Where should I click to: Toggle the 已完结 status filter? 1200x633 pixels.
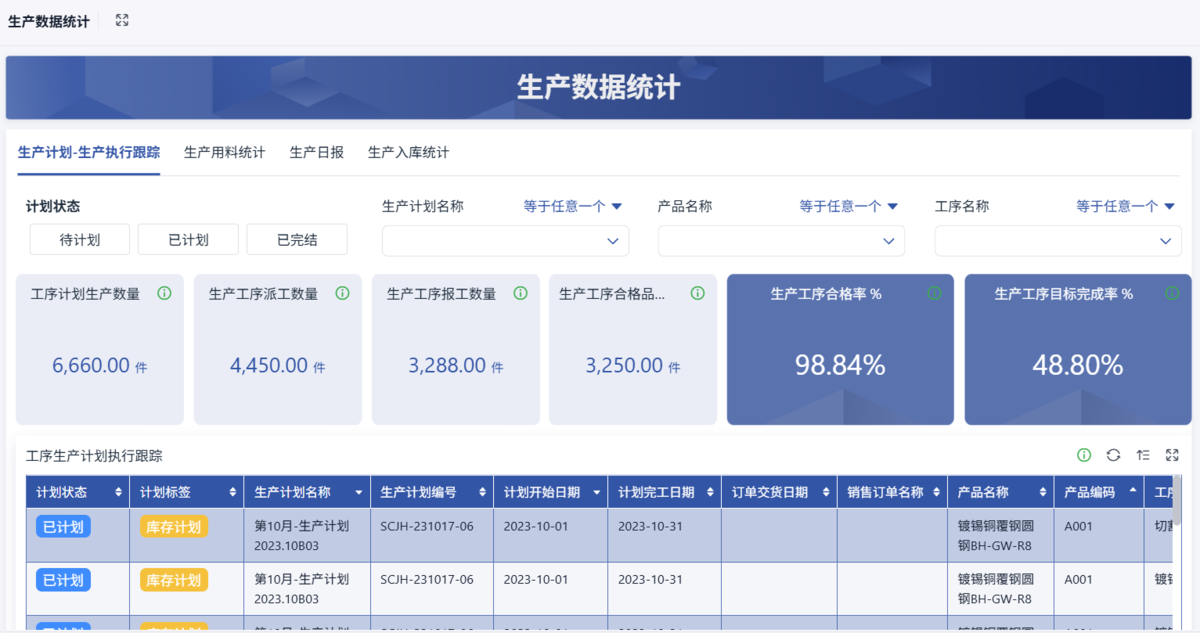(297, 240)
